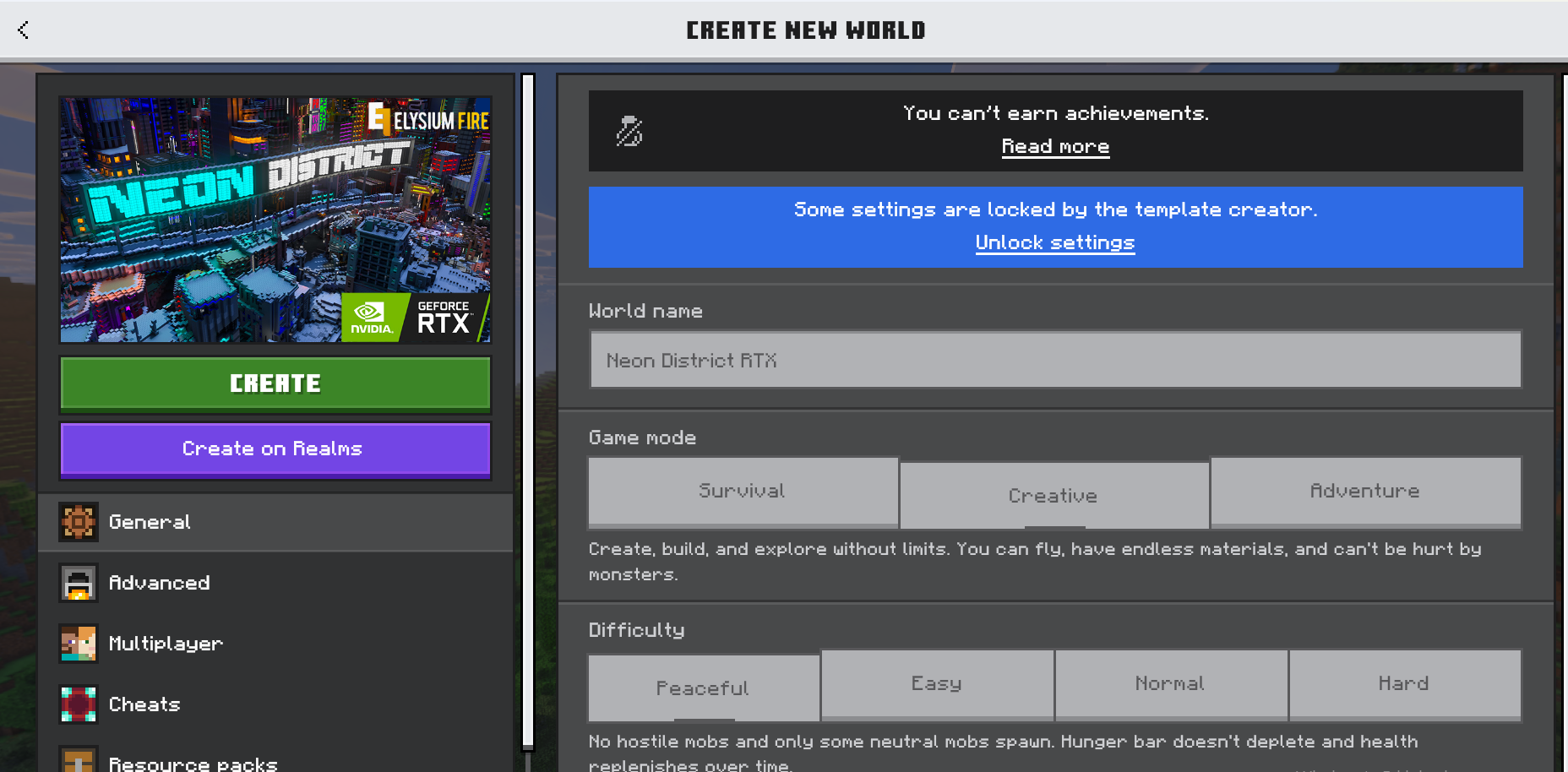Click the Neon District world thumbnail
The height and width of the screenshot is (772, 1568).
pos(275,220)
